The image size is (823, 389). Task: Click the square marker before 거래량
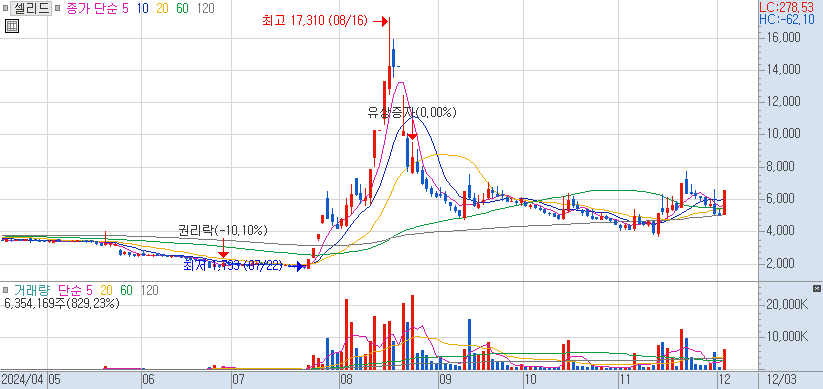(5, 290)
